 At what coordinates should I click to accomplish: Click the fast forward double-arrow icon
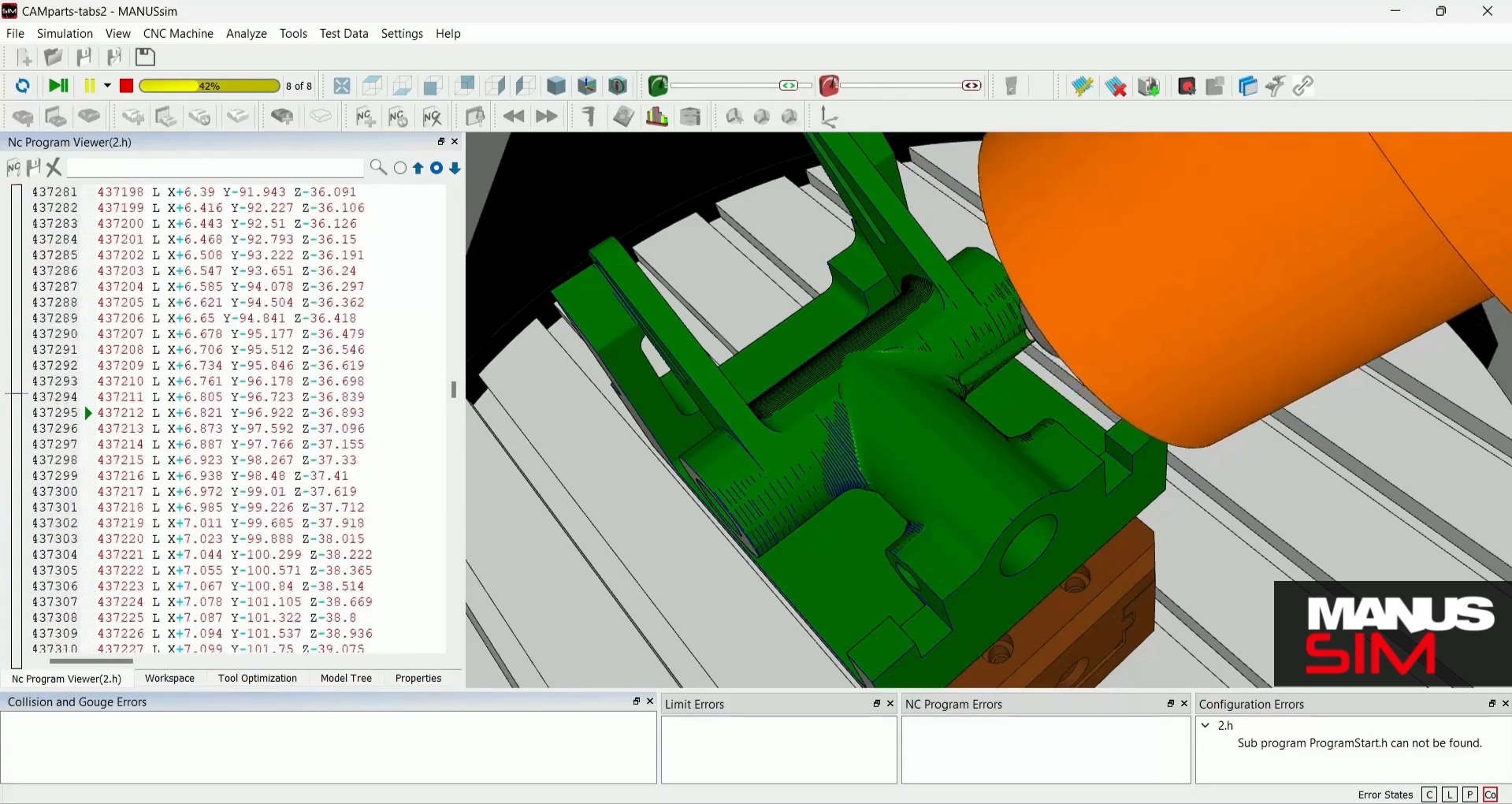tap(546, 117)
